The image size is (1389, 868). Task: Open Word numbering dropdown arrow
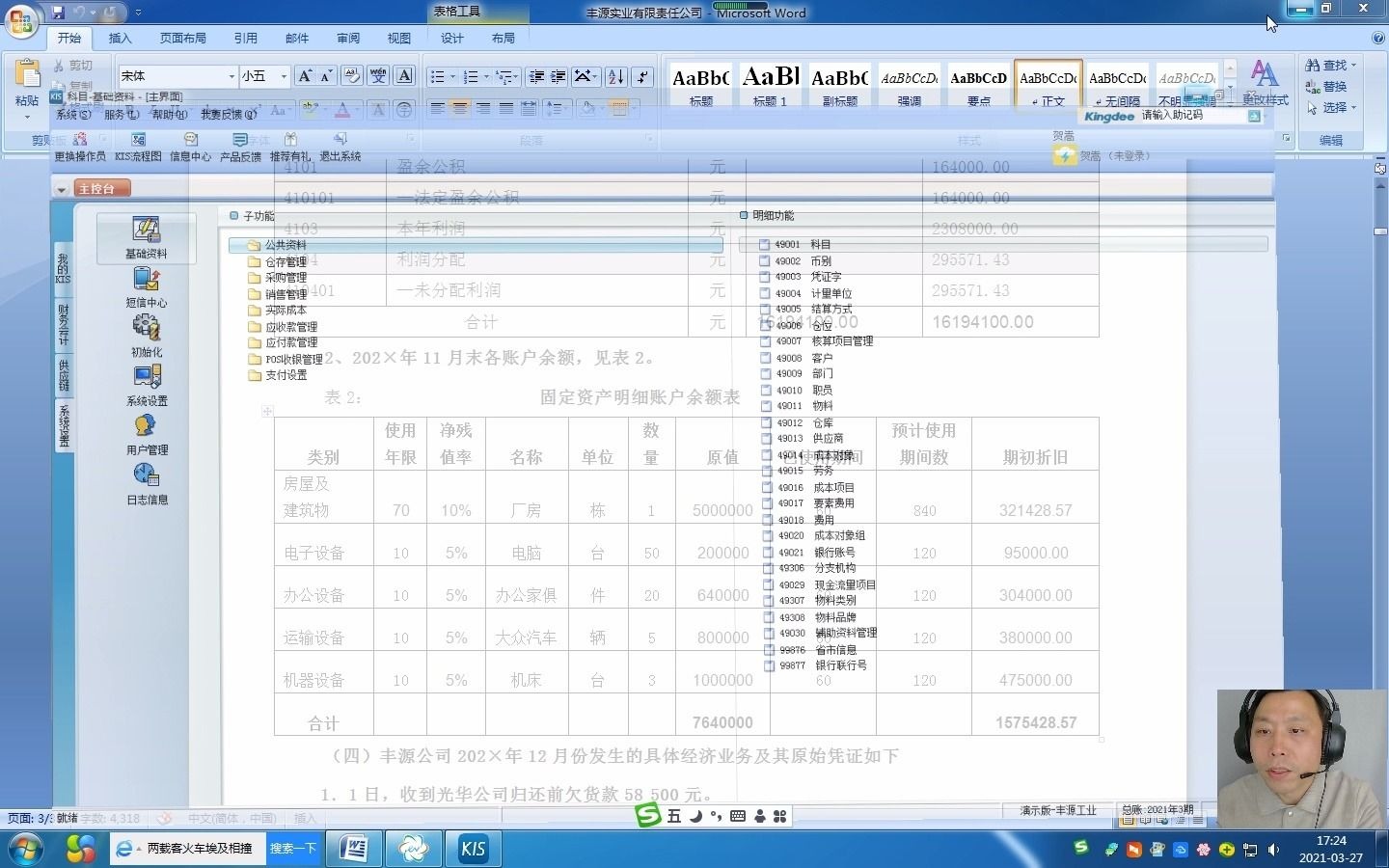485,76
